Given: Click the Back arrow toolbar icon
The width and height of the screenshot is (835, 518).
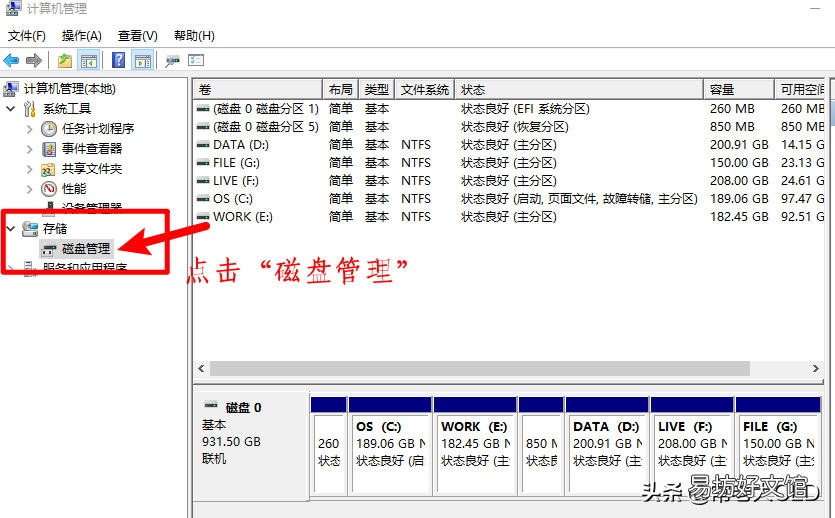Looking at the screenshot, I should (x=11, y=60).
